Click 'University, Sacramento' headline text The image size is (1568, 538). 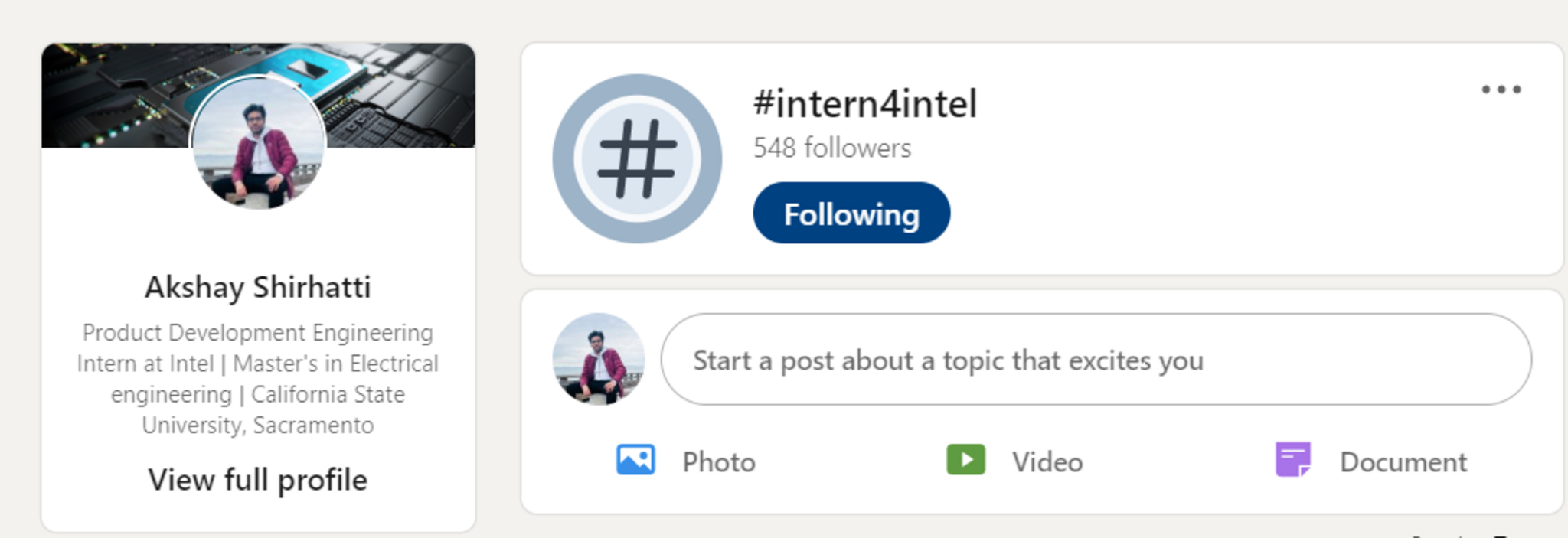click(x=258, y=425)
